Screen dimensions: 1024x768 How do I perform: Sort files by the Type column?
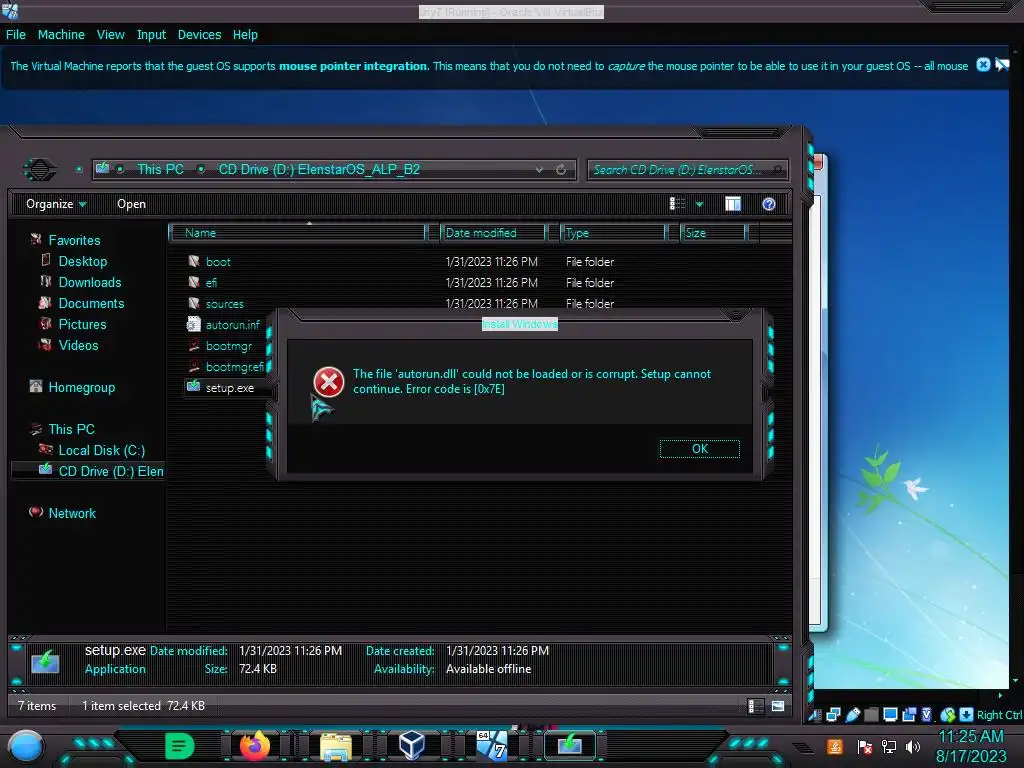(x=613, y=232)
